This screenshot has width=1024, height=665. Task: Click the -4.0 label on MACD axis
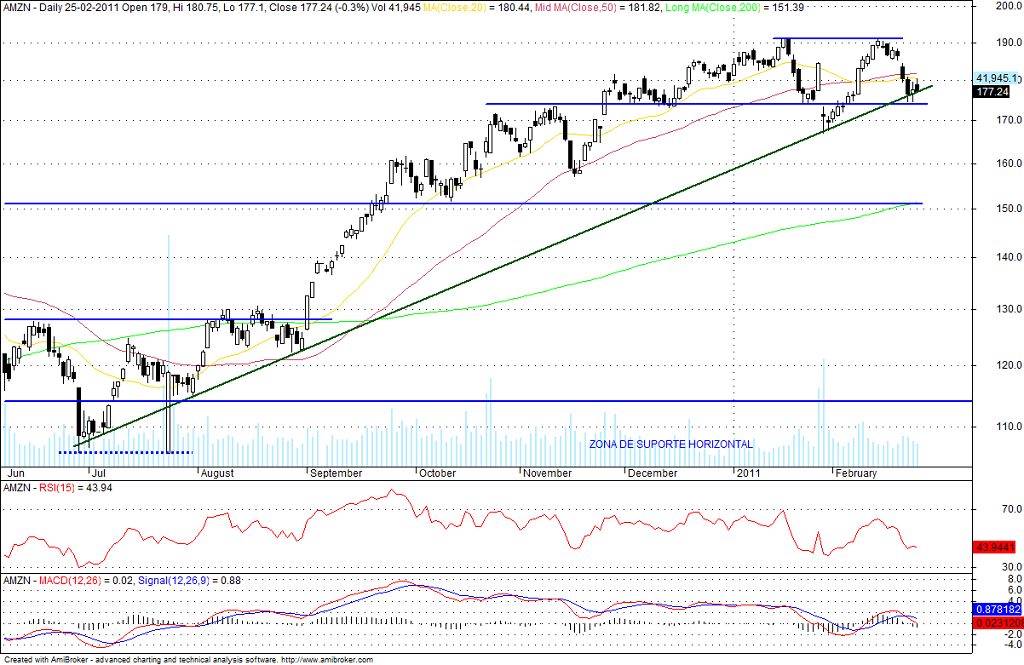1013,645
